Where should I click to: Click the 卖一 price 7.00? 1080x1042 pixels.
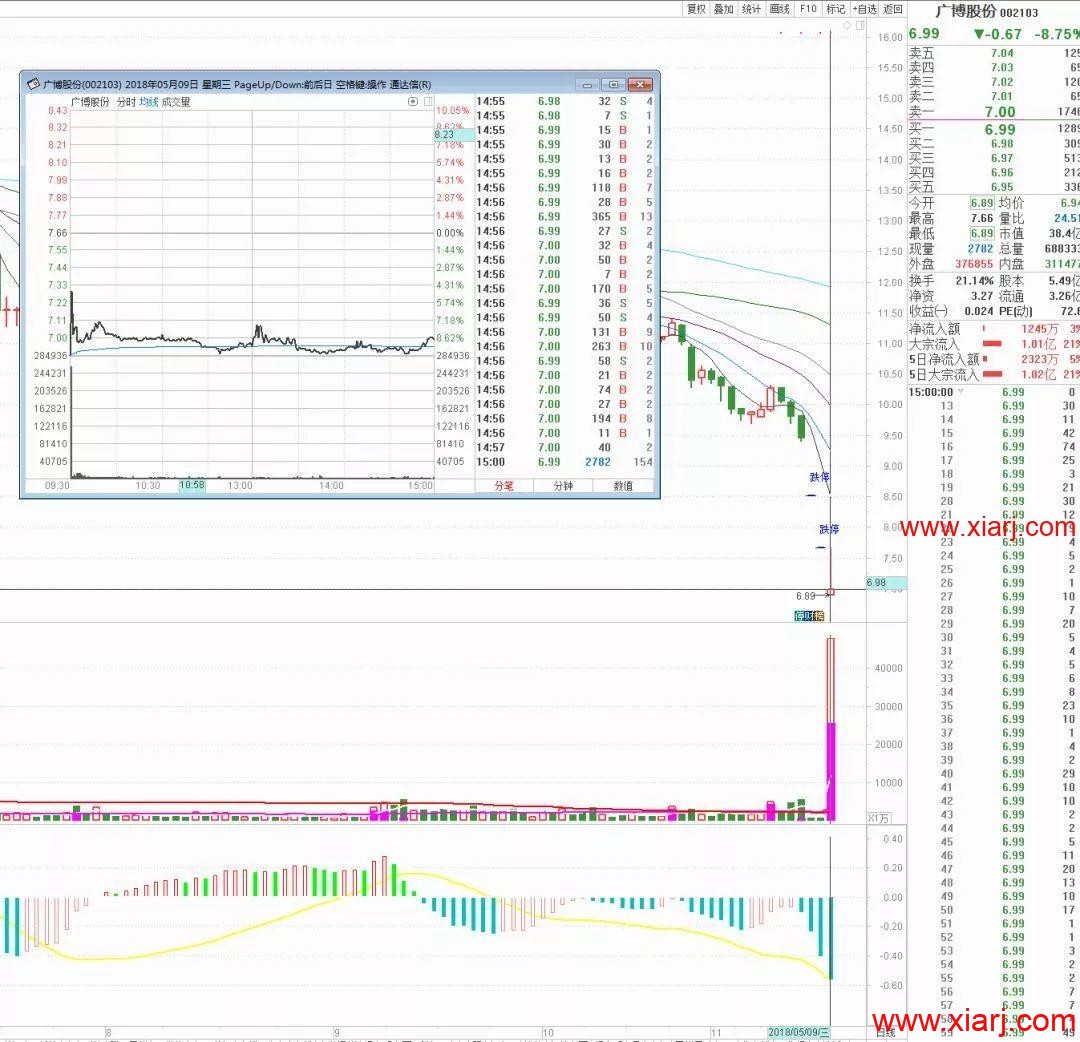coord(999,112)
